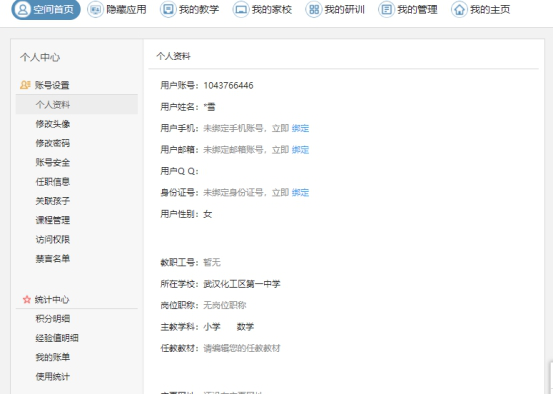The height and width of the screenshot is (395, 554).
Task: Click the 我的主页 house icon
Action: coord(459,10)
